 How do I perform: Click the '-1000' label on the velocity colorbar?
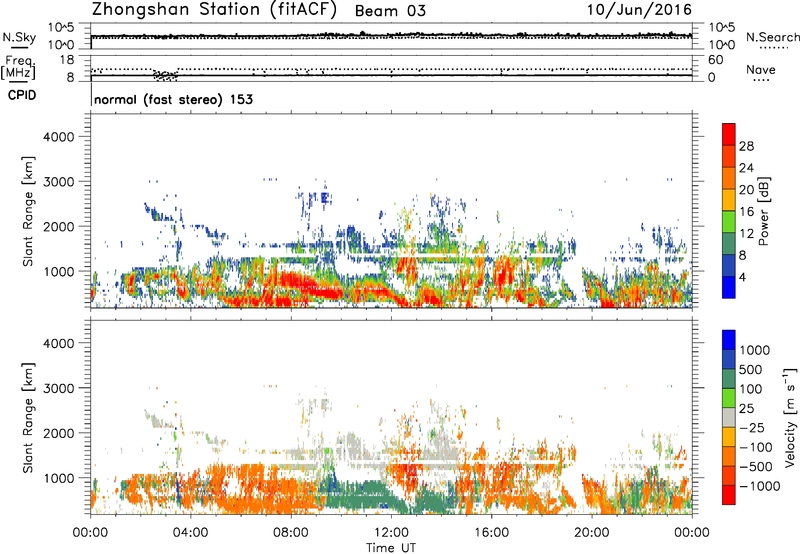760,486
